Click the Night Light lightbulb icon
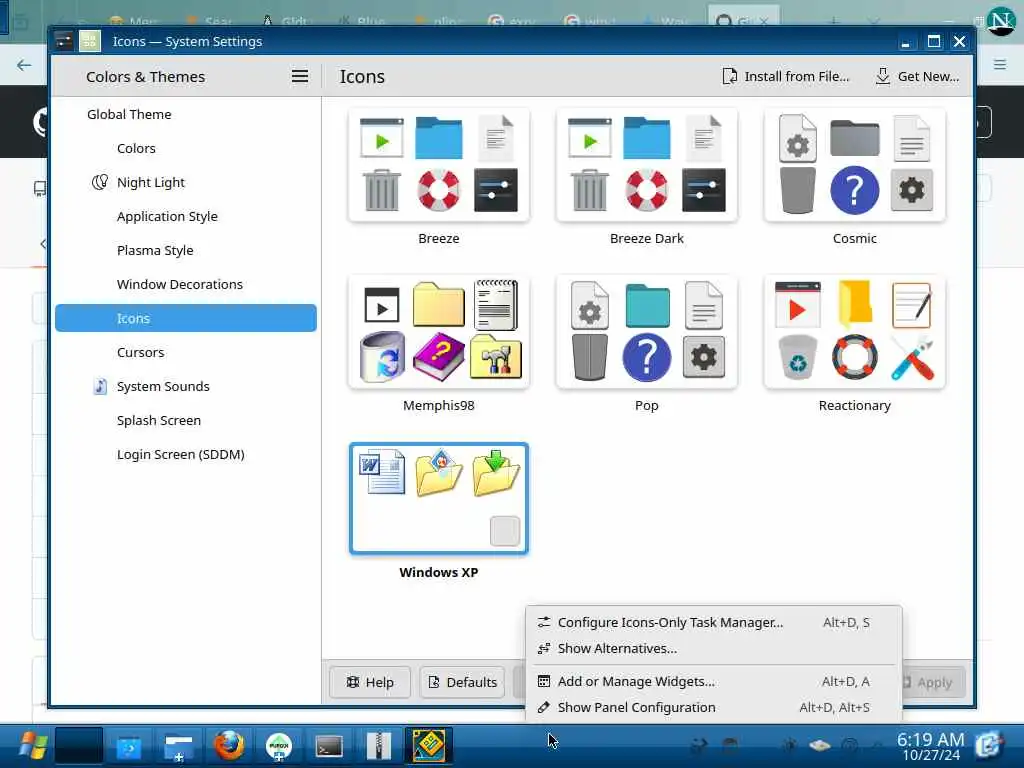 click(x=99, y=182)
